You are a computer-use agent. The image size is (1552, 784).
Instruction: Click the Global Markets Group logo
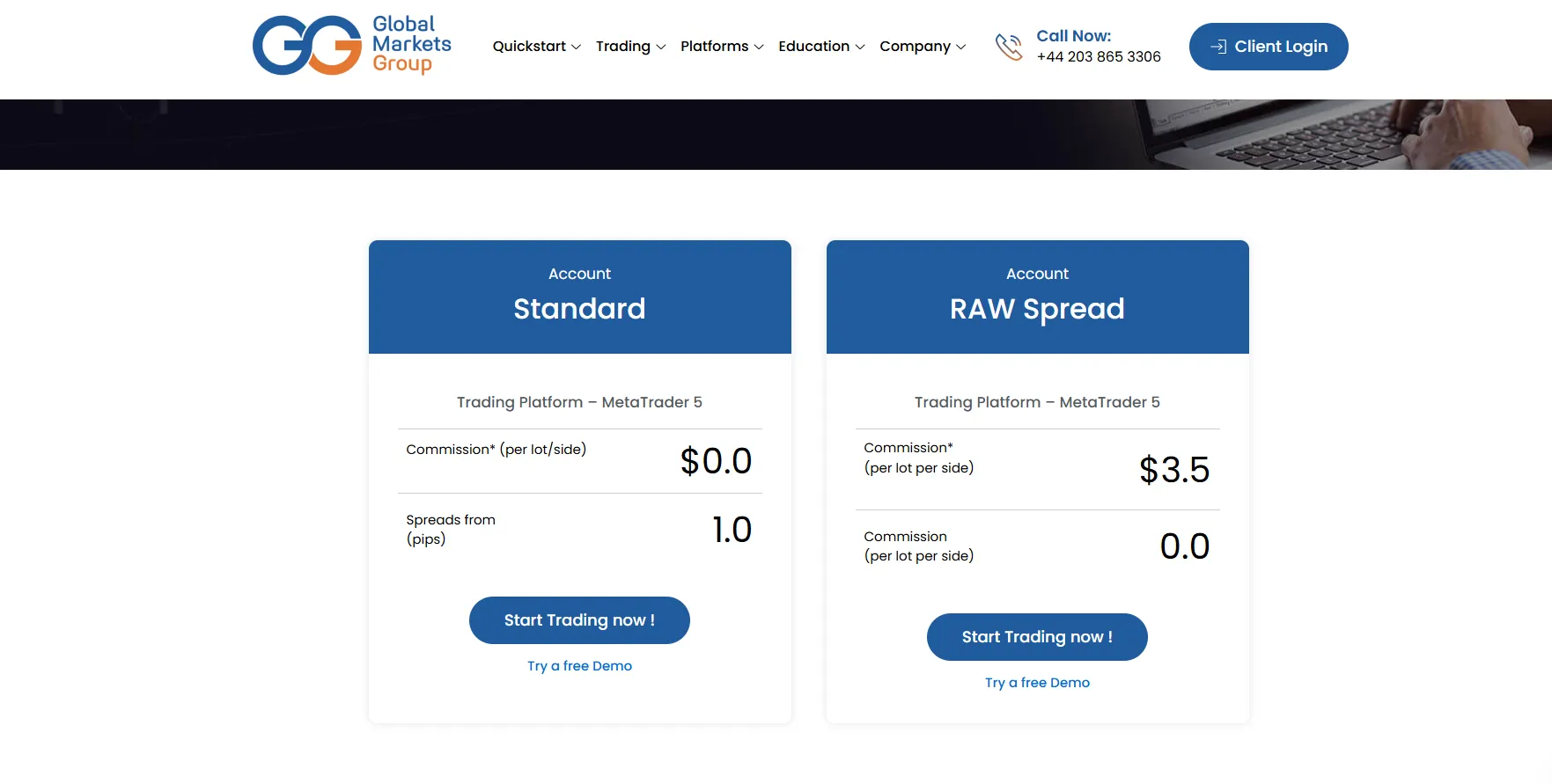click(x=351, y=45)
